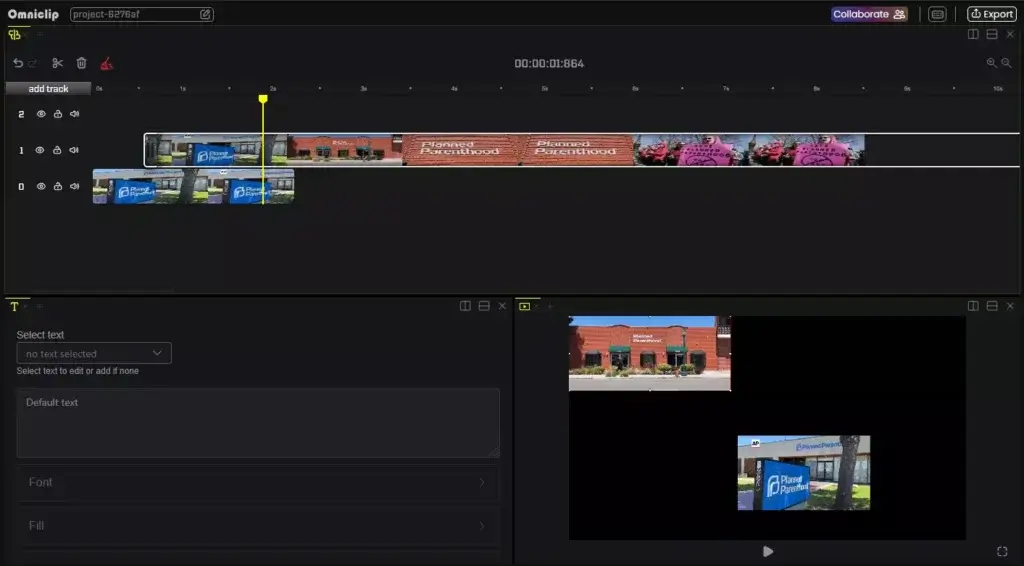
Task: Add a tab next to the preview tab
Action: 550,306
